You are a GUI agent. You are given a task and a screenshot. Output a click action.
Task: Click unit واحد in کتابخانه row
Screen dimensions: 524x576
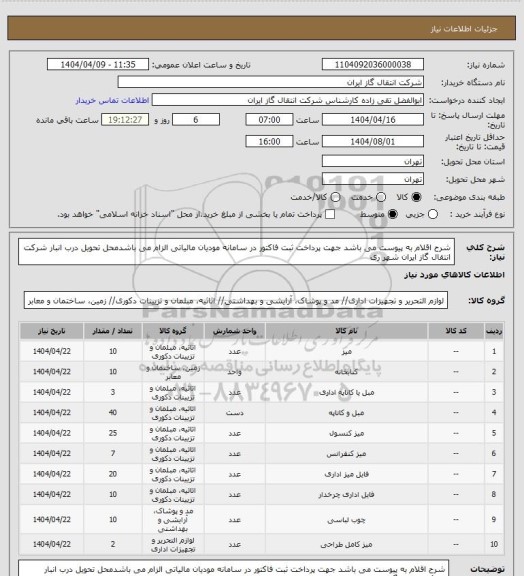coord(234,372)
